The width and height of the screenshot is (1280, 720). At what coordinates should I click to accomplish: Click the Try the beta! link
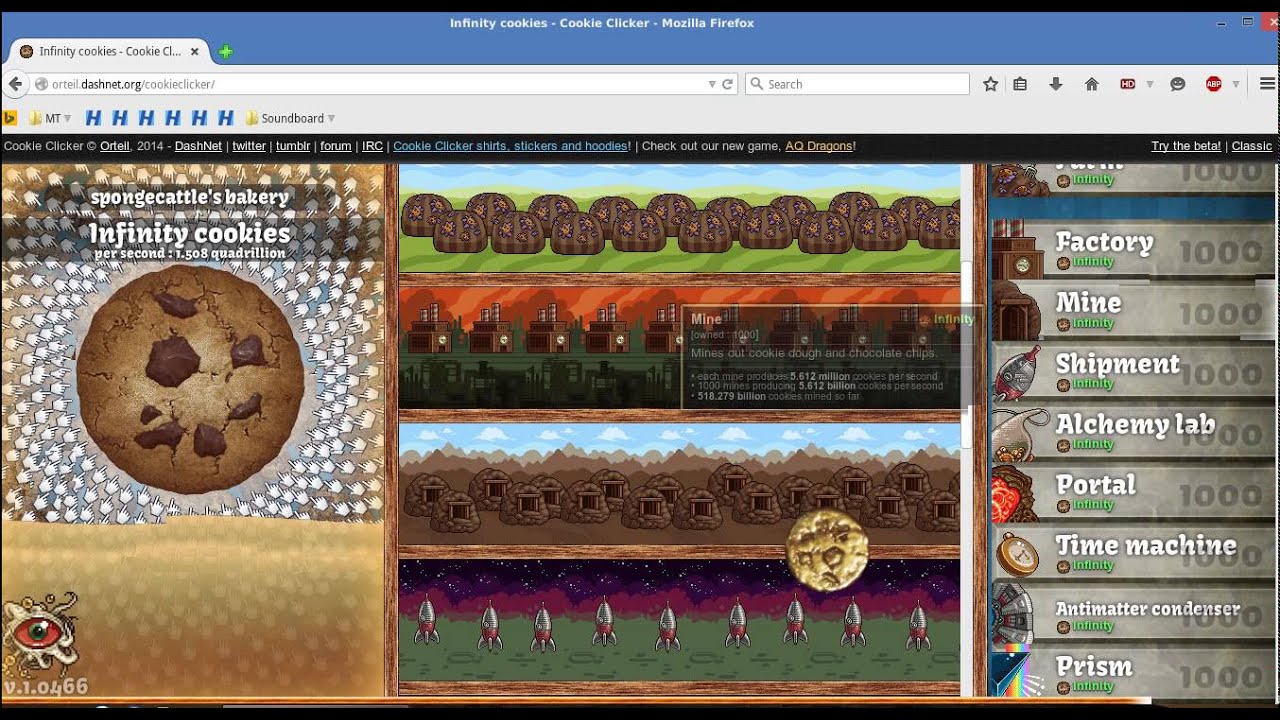[x=1185, y=146]
